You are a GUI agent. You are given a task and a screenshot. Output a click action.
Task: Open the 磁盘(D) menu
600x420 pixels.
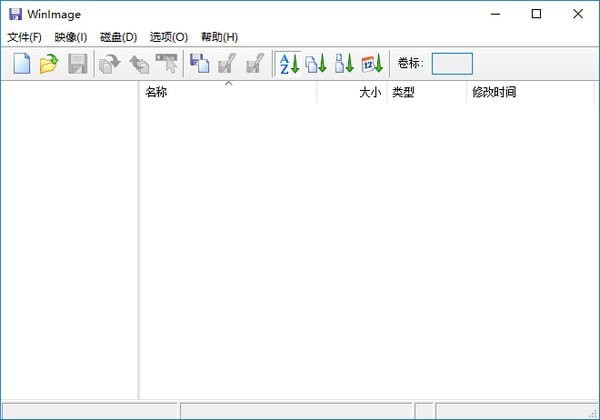coord(118,37)
